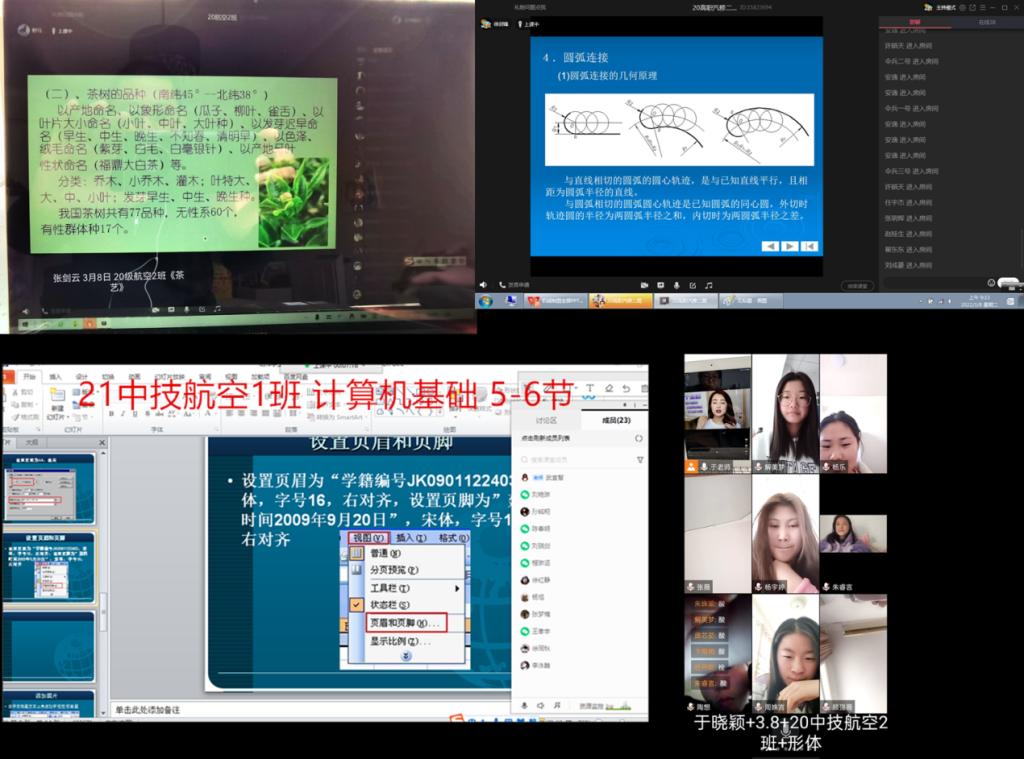Click the next slide arrow on the blue slide
The height and width of the screenshot is (759, 1024).
pos(790,246)
